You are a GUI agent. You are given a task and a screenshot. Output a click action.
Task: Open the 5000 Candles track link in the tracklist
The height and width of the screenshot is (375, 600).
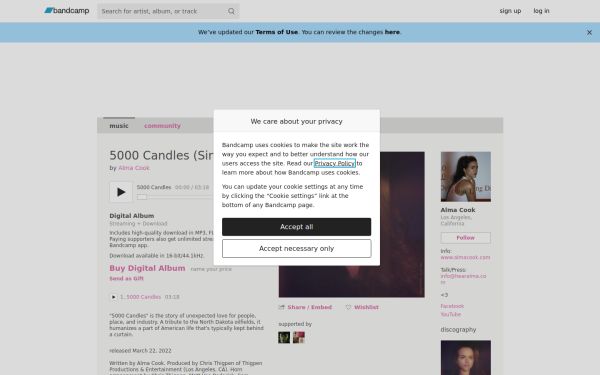(143, 297)
